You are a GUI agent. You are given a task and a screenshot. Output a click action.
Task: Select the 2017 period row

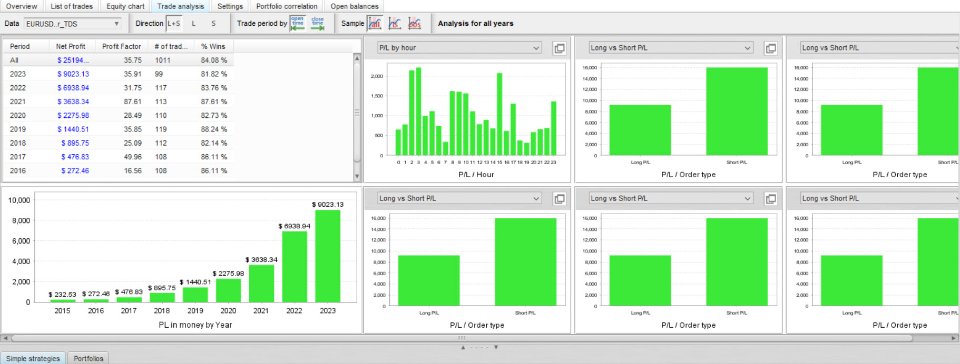pos(119,157)
